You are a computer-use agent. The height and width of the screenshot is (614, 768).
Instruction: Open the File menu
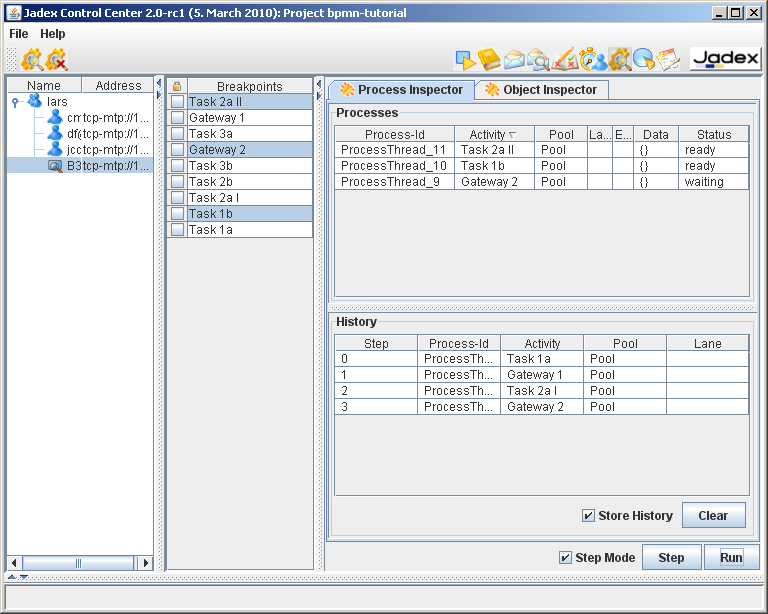point(19,34)
